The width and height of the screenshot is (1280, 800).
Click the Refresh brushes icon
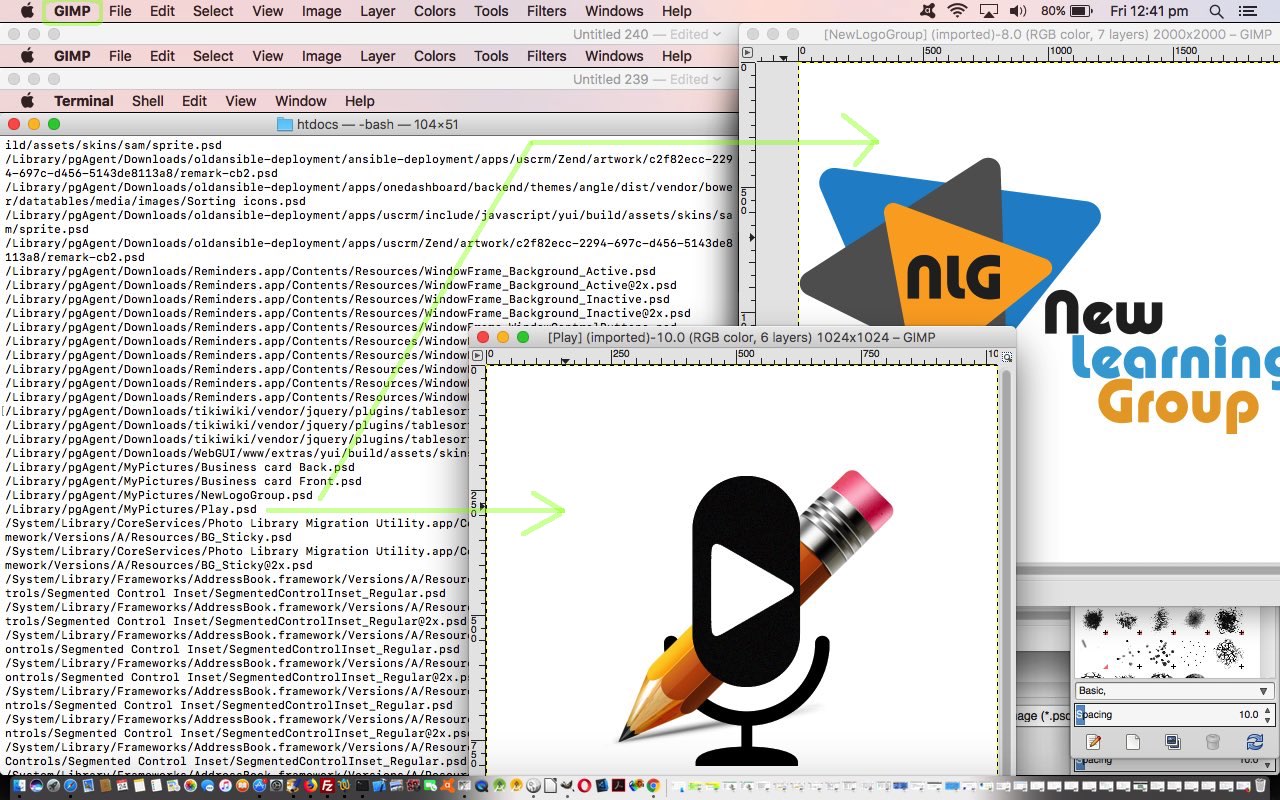[1254, 742]
